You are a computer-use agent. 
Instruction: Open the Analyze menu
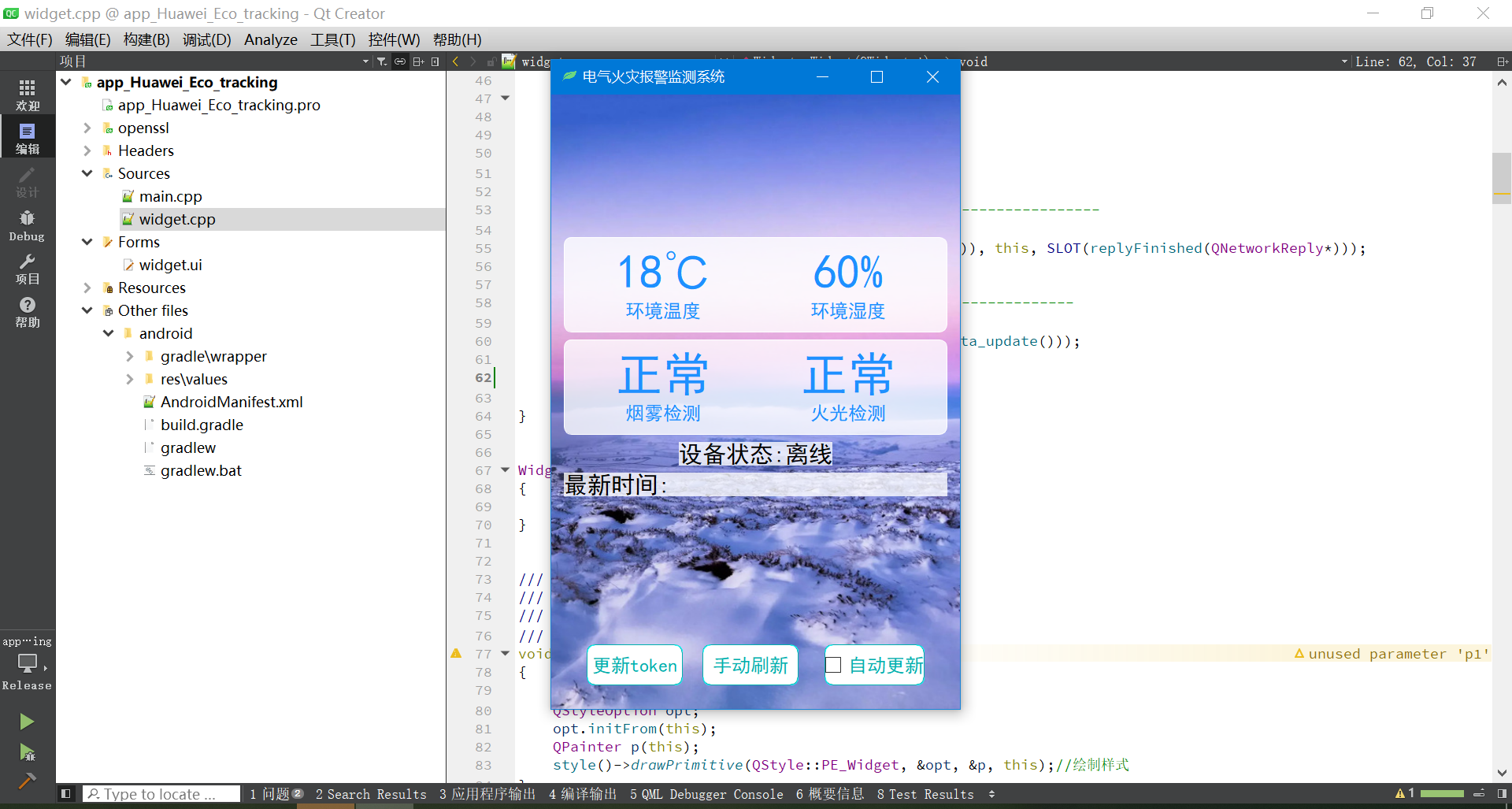pyautogui.click(x=270, y=39)
